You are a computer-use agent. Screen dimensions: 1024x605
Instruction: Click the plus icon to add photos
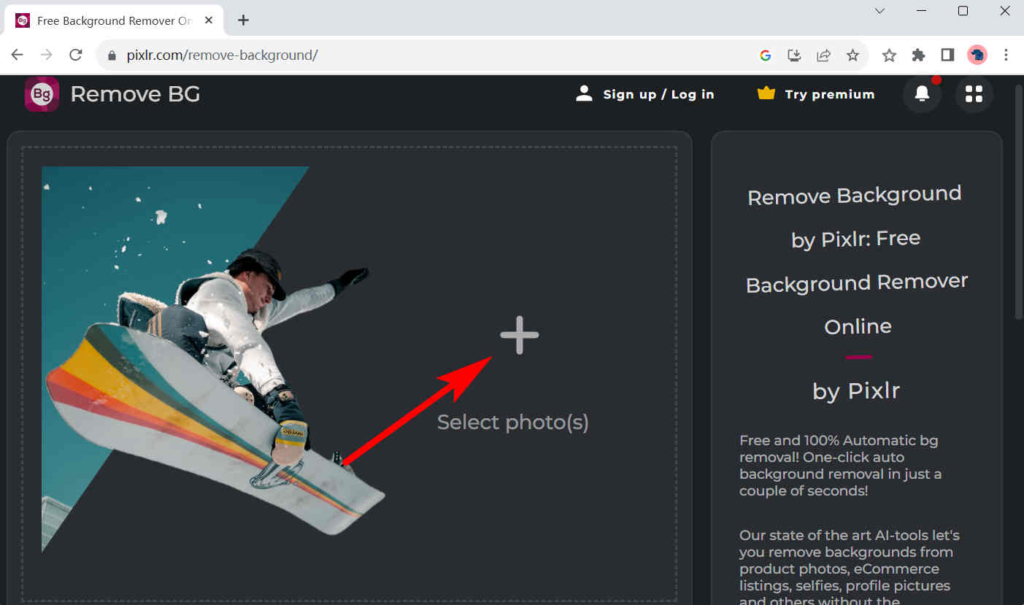tap(519, 336)
